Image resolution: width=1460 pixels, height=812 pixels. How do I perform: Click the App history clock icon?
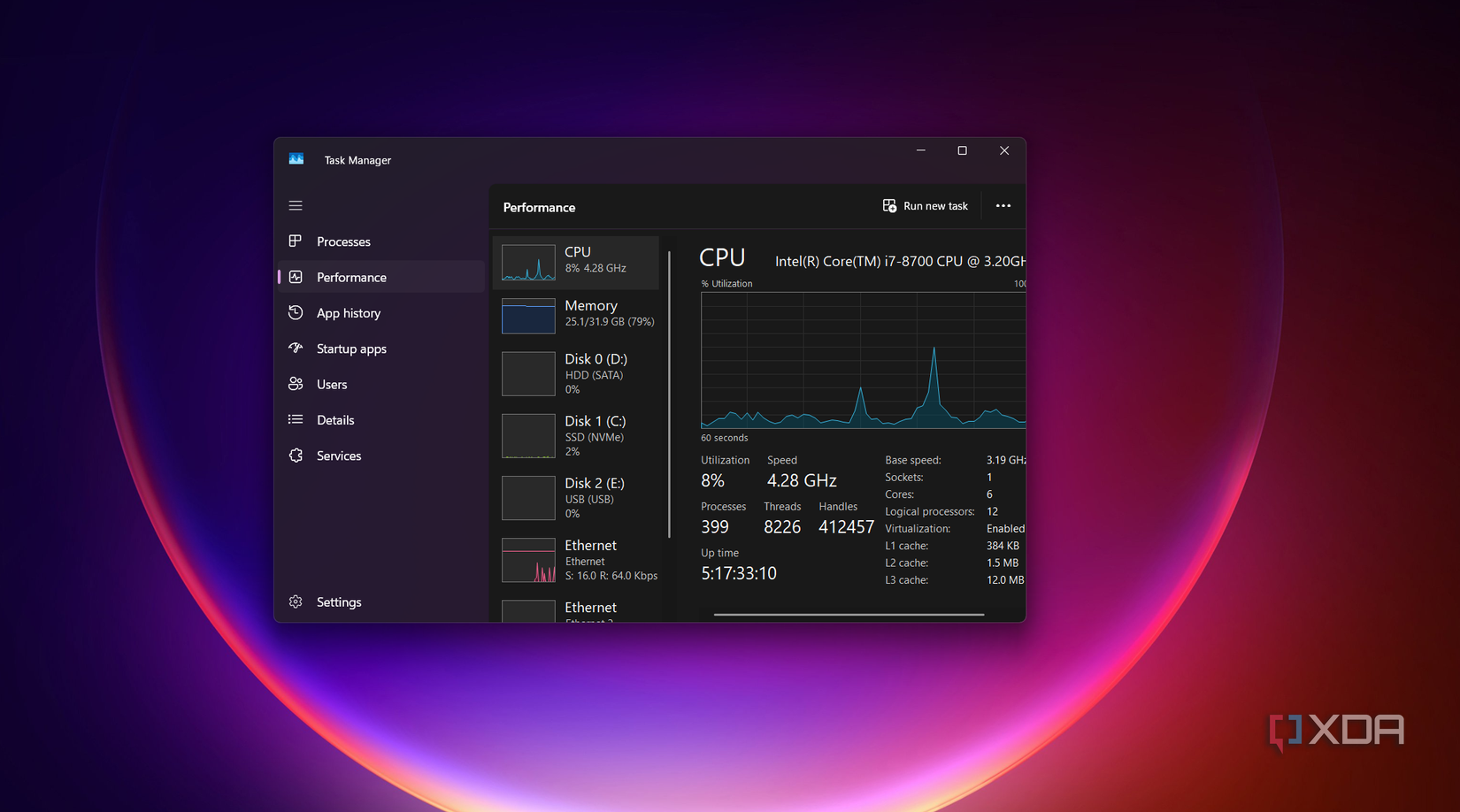pyautogui.click(x=296, y=313)
